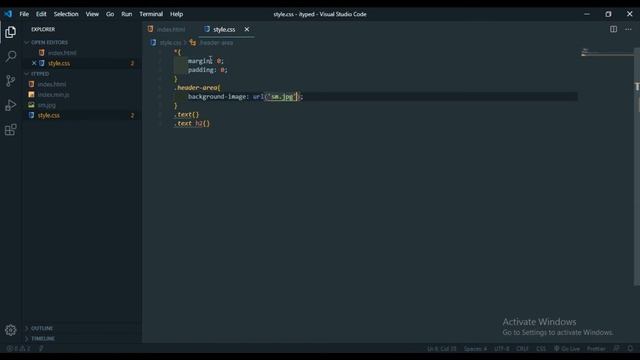Open style.css in the ITYPED folder
Image resolution: width=640 pixels, height=360 pixels.
(x=49, y=116)
